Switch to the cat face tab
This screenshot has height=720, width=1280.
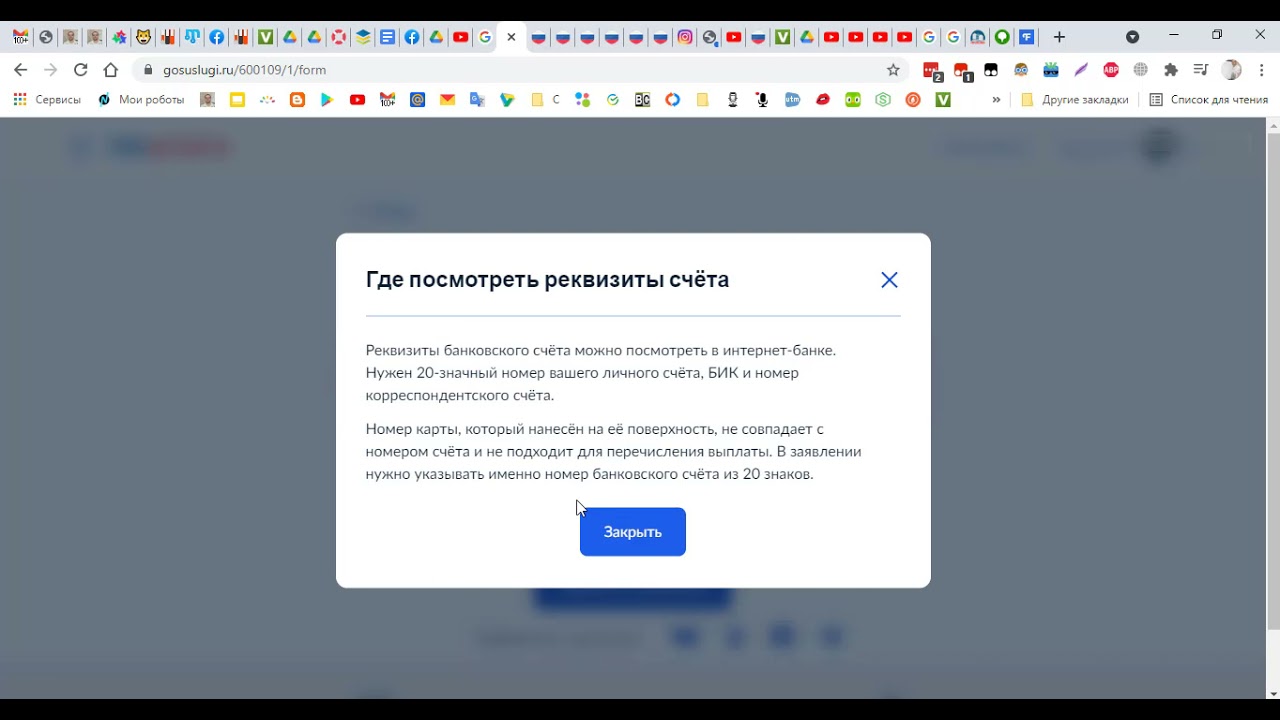(143, 37)
